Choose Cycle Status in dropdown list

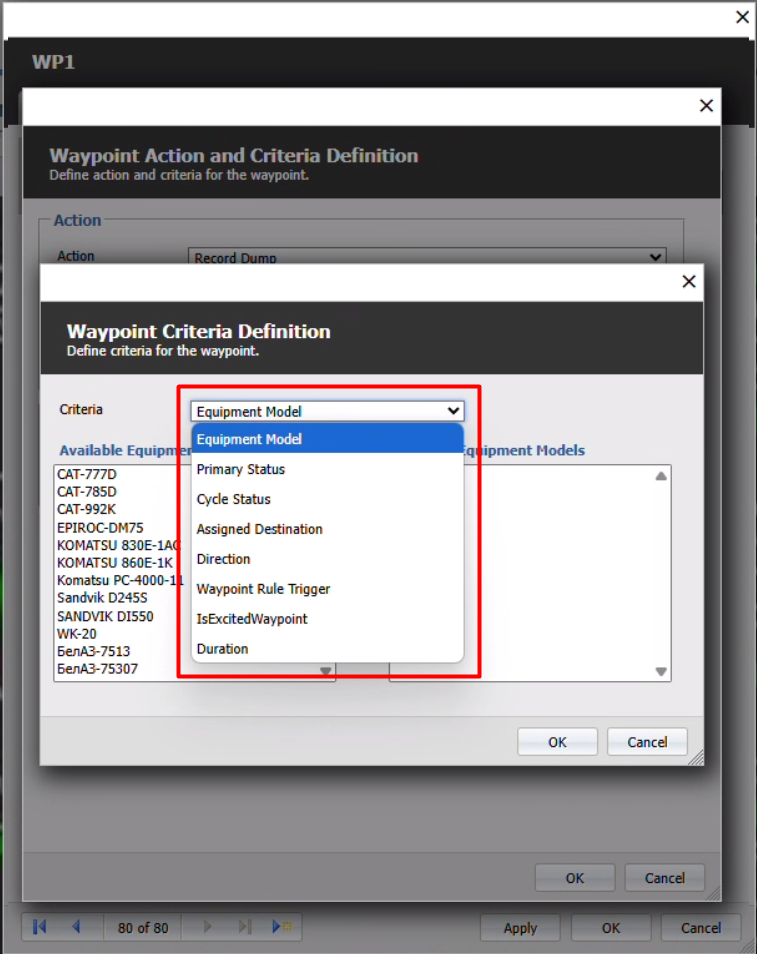(234, 499)
